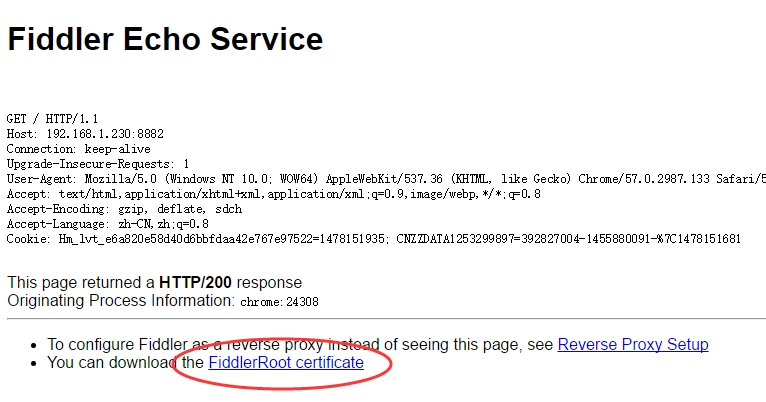Click the User-Agent header line

coord(290,179)
